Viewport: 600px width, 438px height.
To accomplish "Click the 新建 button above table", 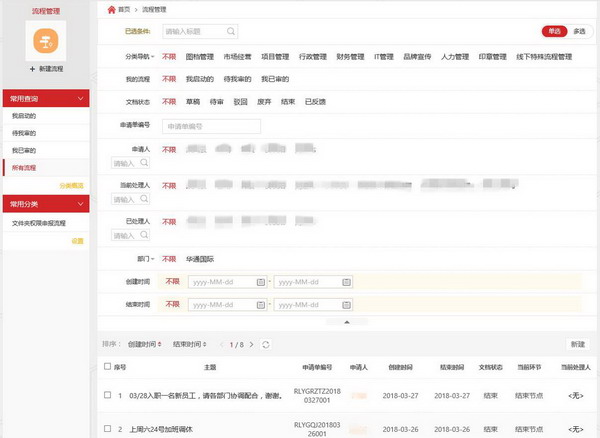I will coord(577,344).
